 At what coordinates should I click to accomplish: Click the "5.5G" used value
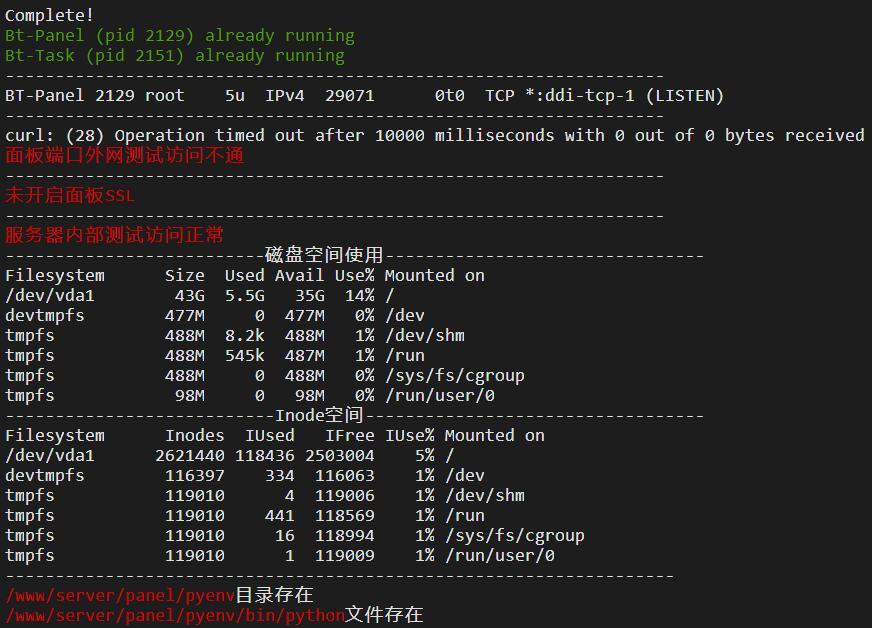coord(245,295)
